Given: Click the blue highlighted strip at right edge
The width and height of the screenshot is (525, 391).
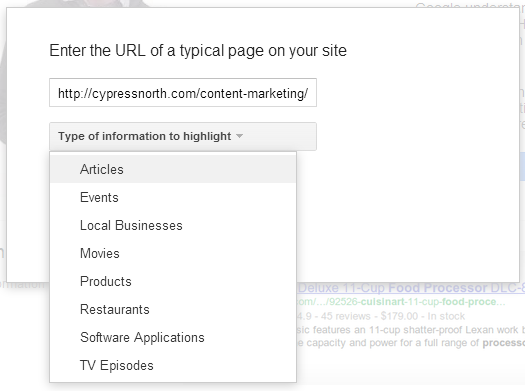Looking at the screenshot, I should [x=522, y=167].
